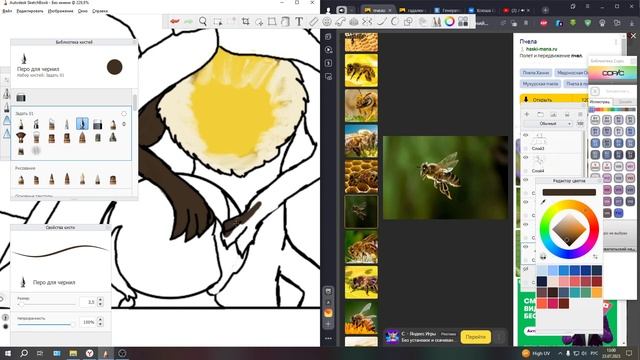Click the brush size stepper arrows
Image resolution: width=640 pixels, height=360 pixels.
tap(100, 302)
